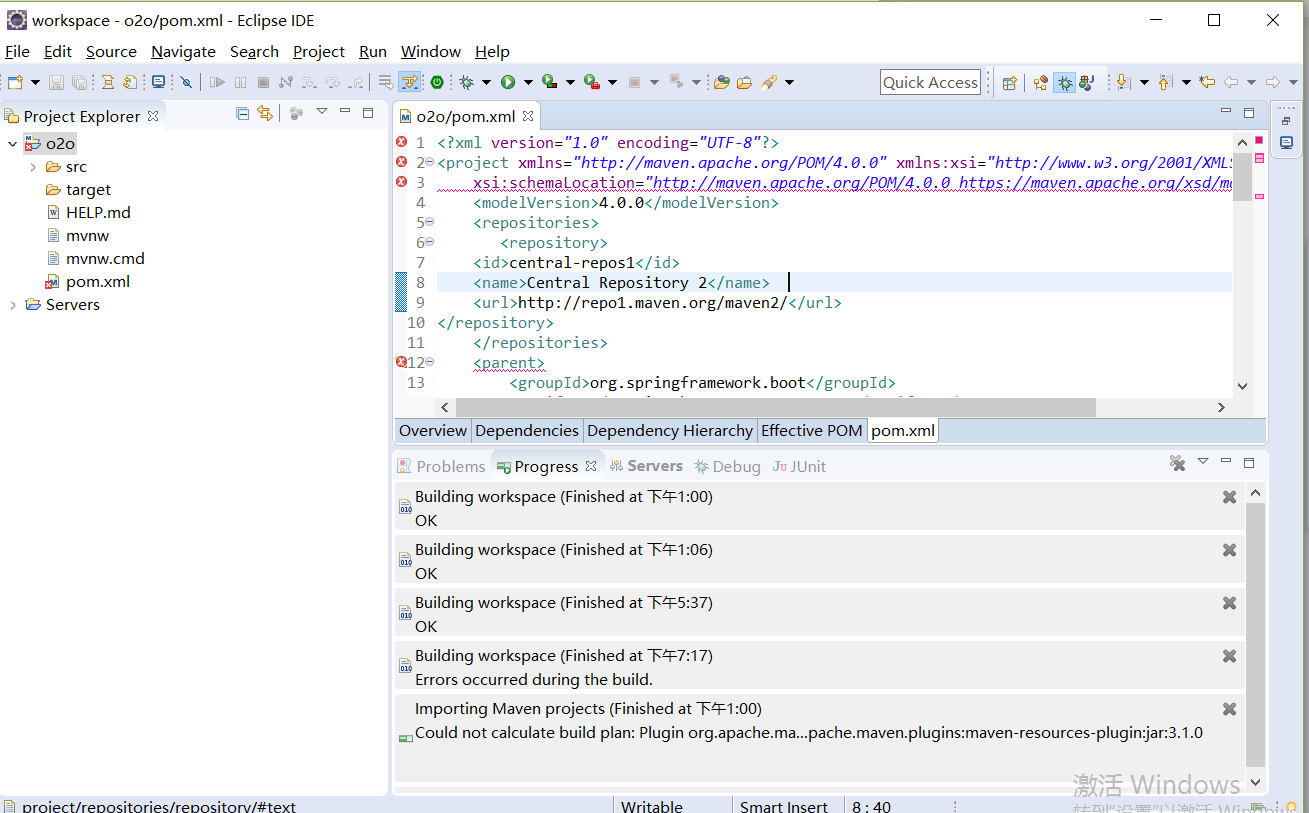Open the Coverage dropdown arrow
This screenshot has height=813, width=1309.
tap(570, 82)
